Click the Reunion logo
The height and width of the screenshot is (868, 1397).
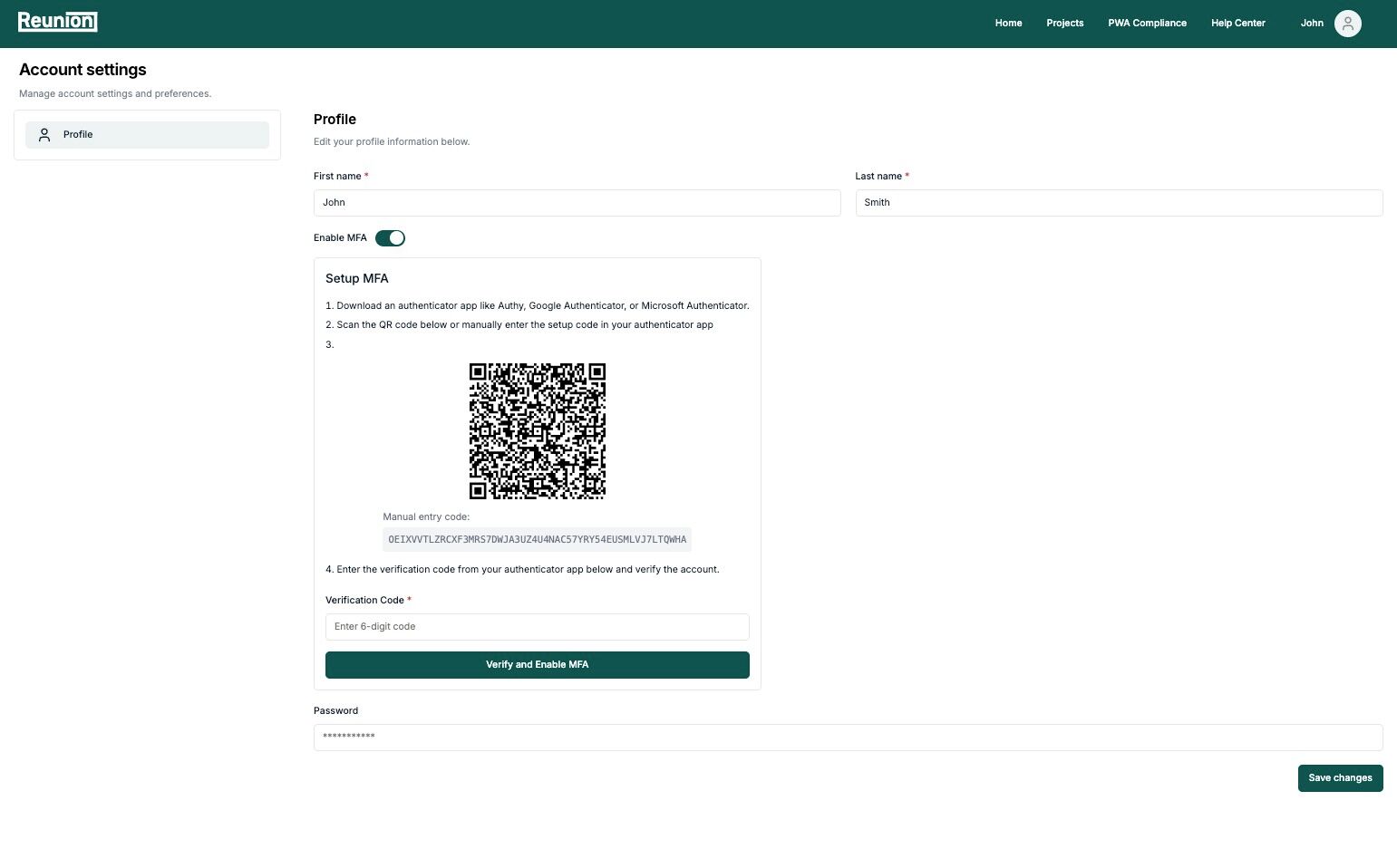57,22
